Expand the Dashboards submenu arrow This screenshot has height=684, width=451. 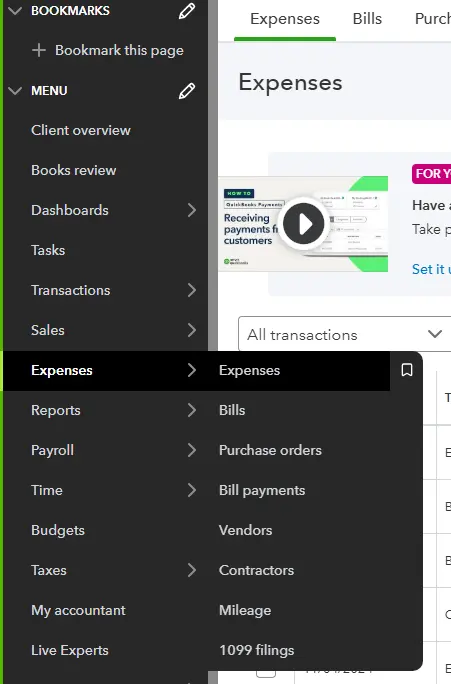tap(191, 210)
